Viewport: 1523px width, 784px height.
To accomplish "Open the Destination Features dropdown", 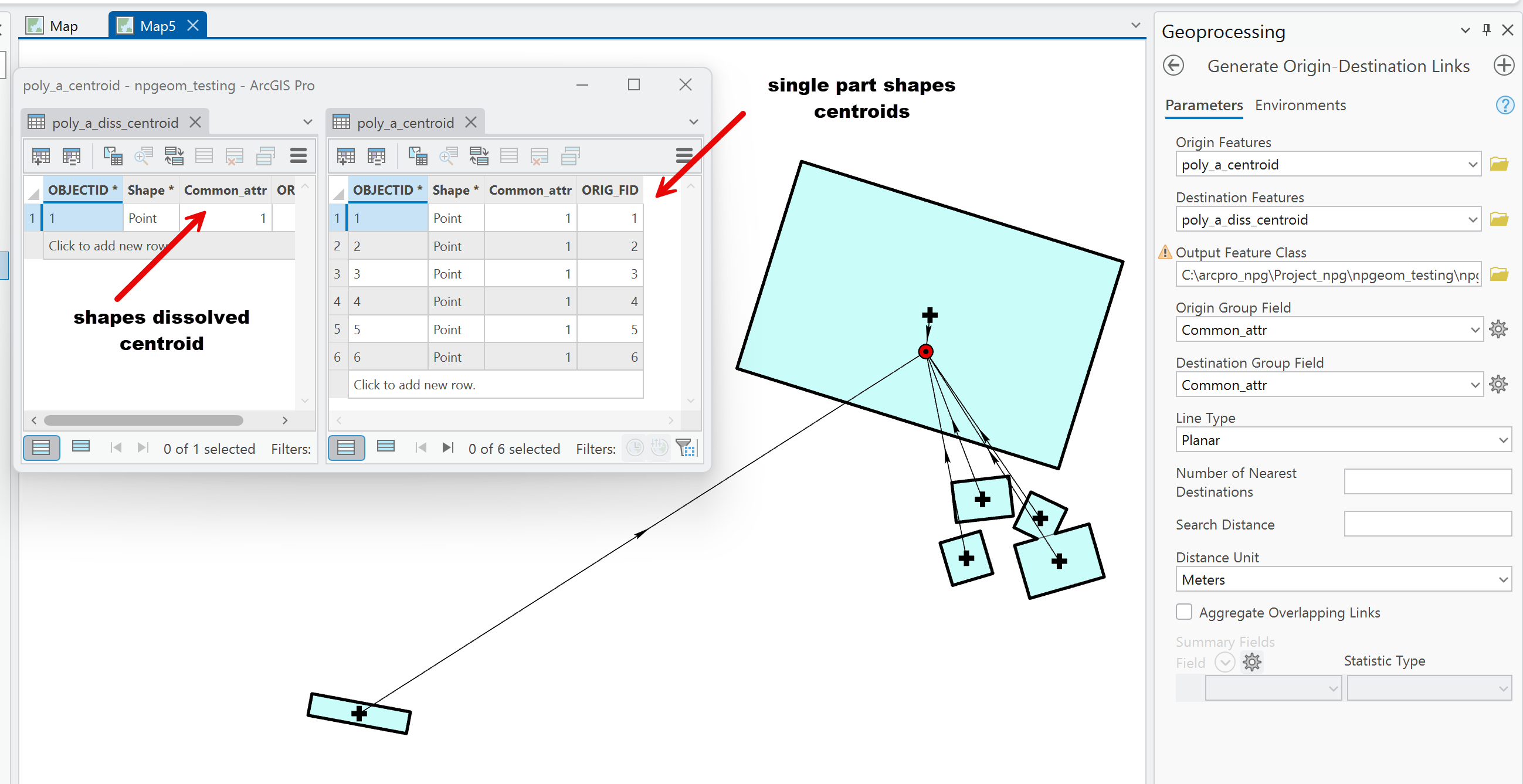I will pyautogui.click(x=1471, y=219).
